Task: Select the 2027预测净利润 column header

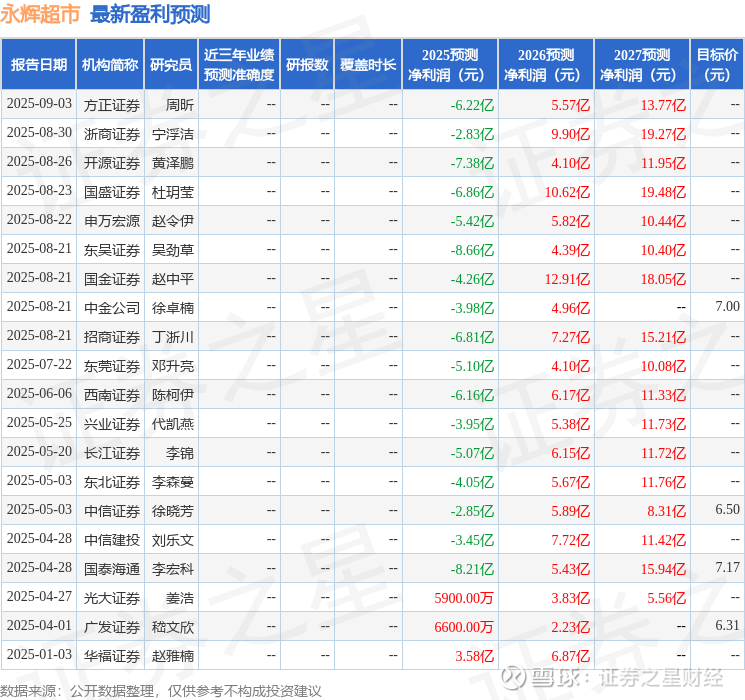Action: point(641,64)
